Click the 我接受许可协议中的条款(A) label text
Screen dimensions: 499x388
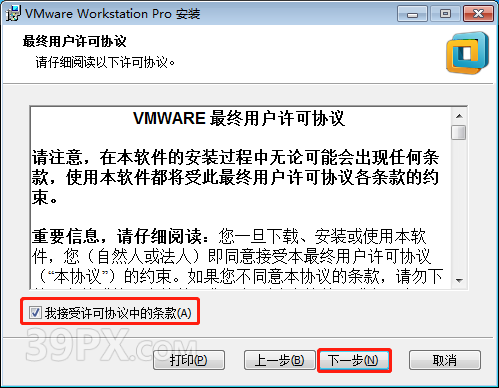pyautogui.click(x=118, y=313)
